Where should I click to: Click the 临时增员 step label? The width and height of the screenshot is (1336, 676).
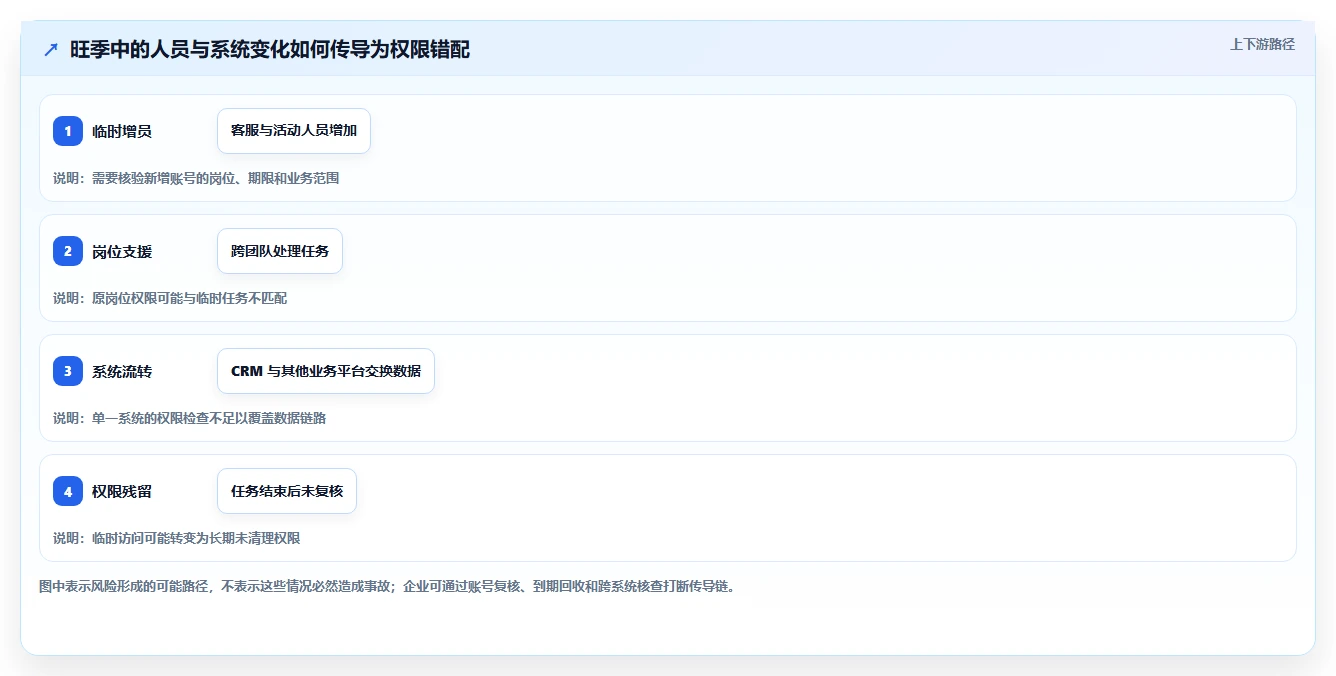coord(122,131)
